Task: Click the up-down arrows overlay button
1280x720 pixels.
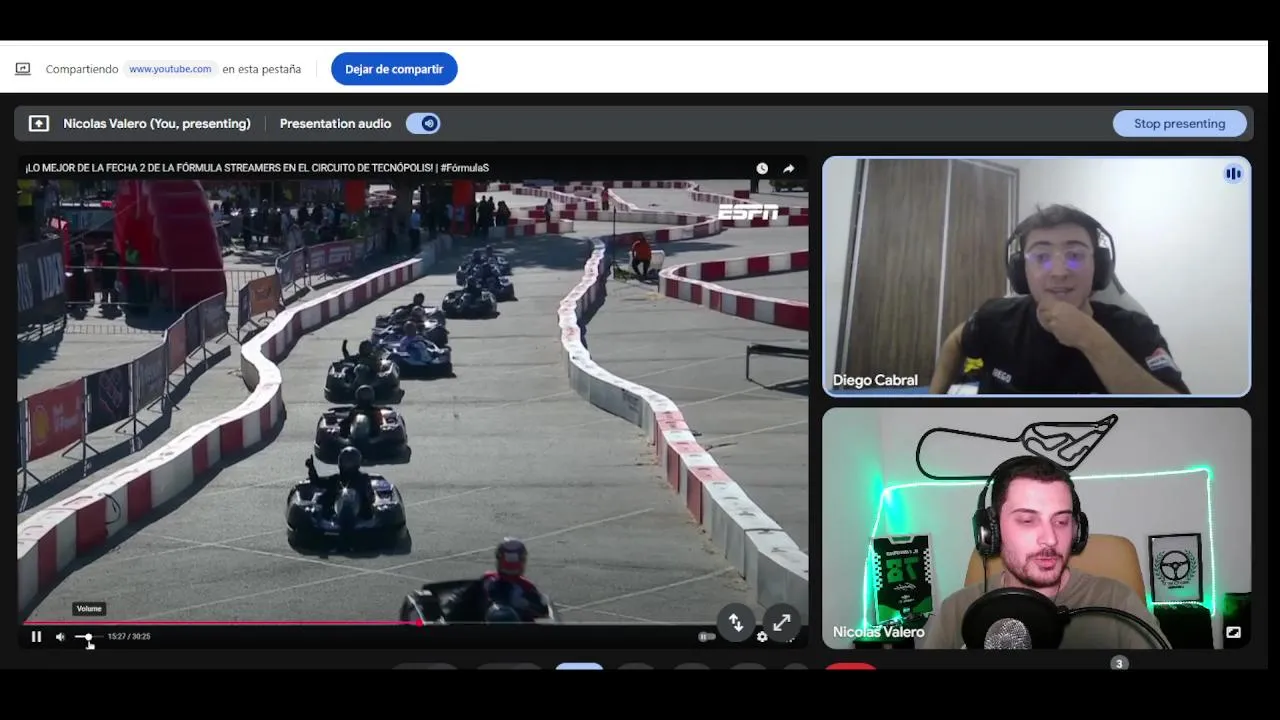Action: (x=736, y=623)
